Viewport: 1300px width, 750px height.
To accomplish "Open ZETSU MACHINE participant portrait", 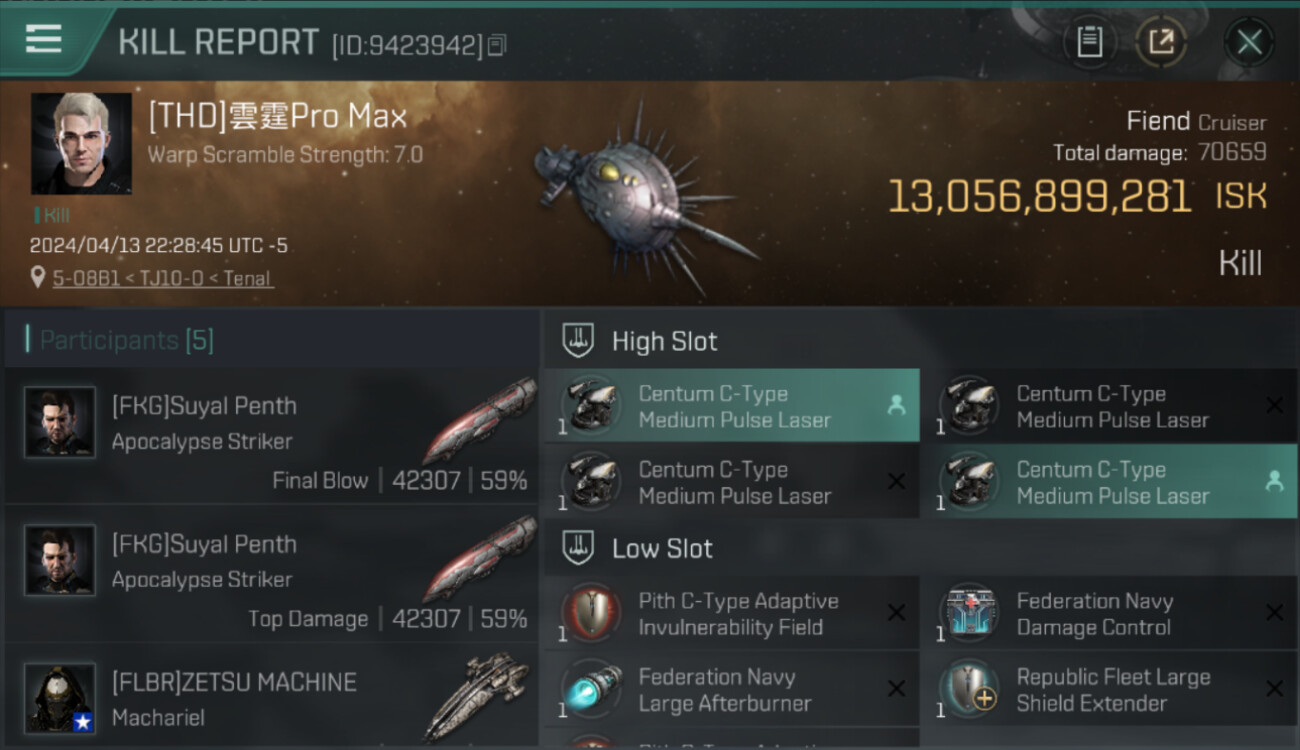I will tap(60, 697).
